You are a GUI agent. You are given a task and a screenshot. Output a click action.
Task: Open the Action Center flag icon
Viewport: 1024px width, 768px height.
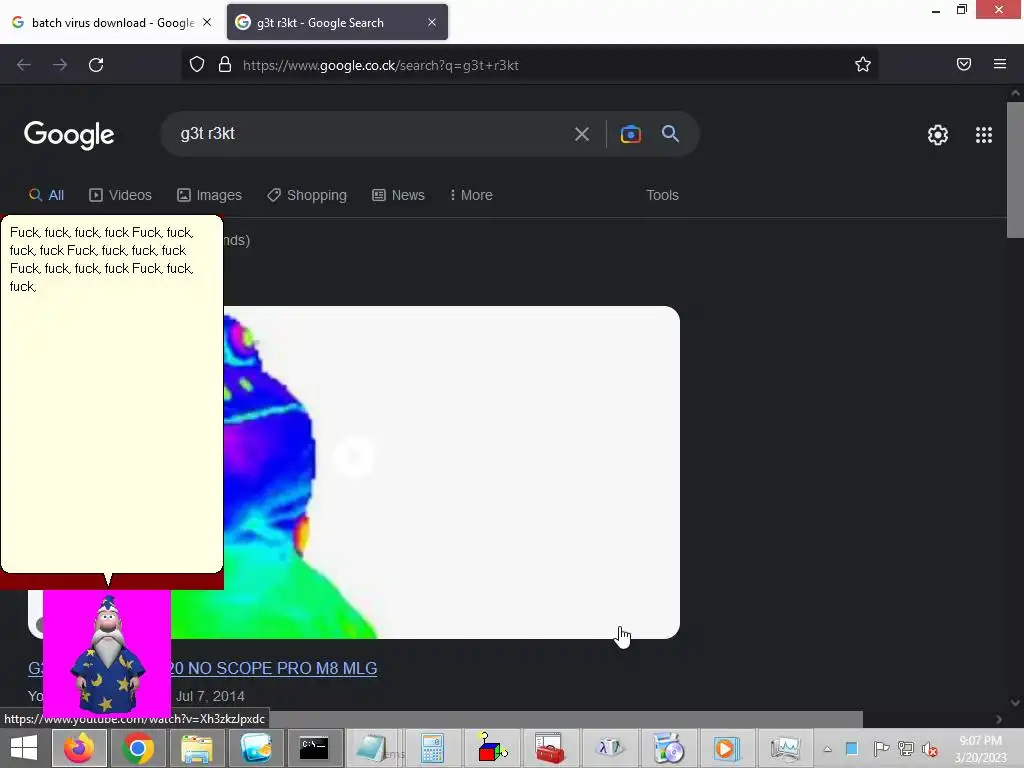[881, 748]
